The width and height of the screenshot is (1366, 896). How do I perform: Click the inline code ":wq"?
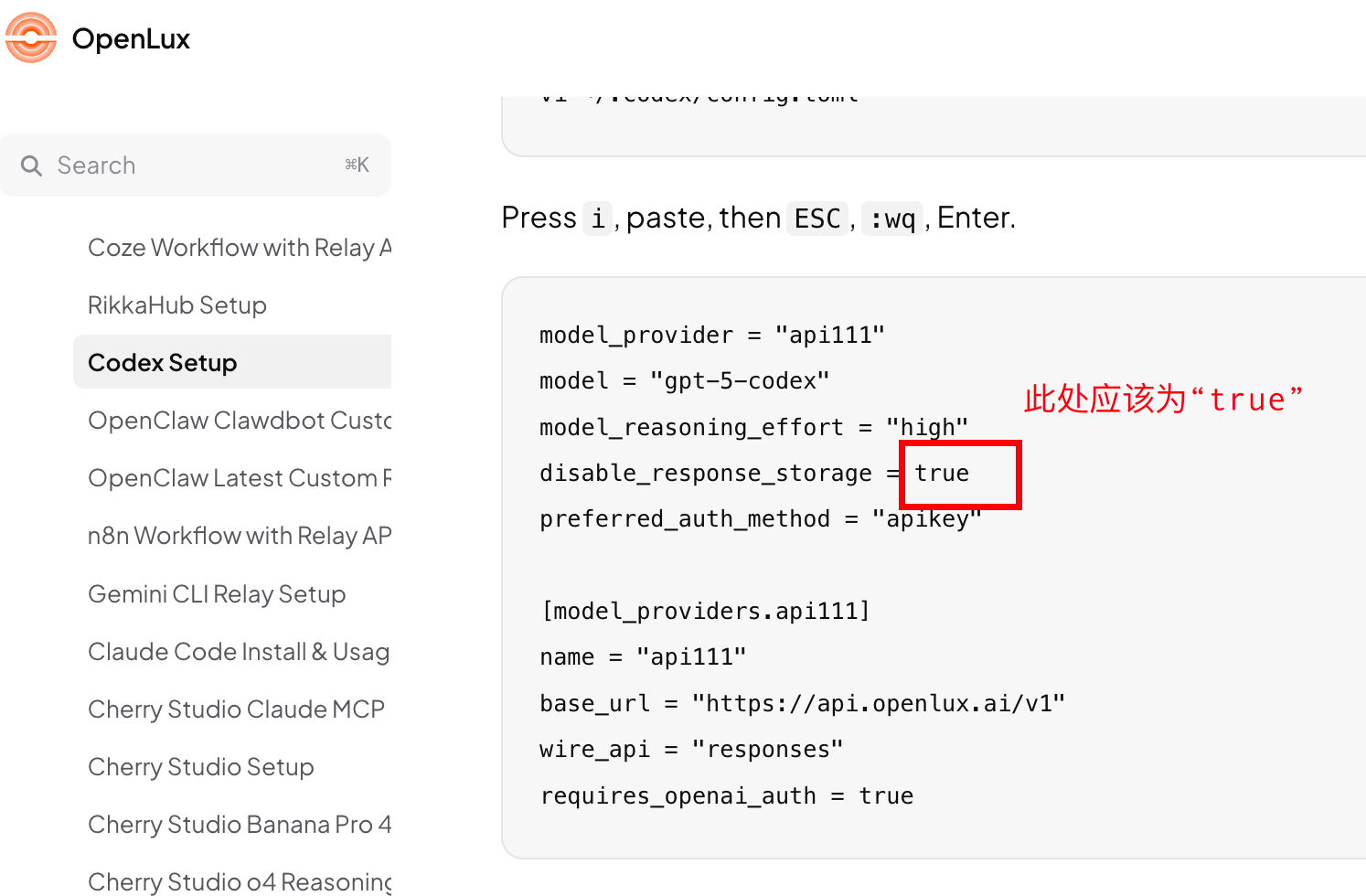tap(892, 219)
